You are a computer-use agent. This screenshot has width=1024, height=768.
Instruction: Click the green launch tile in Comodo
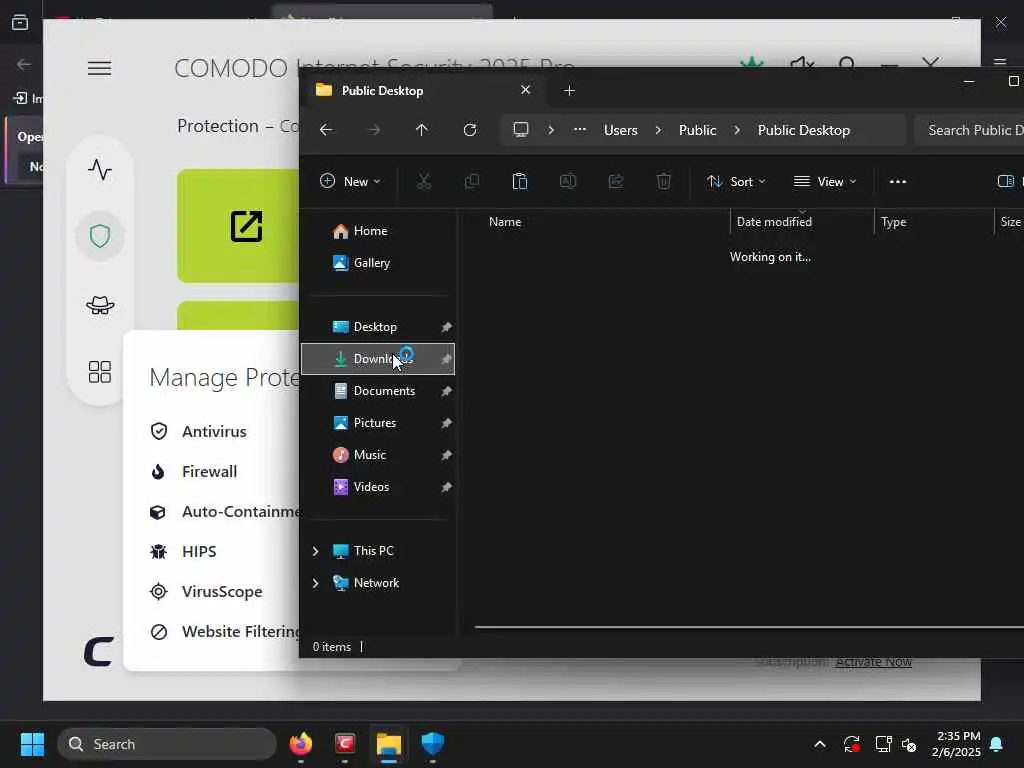238,226
